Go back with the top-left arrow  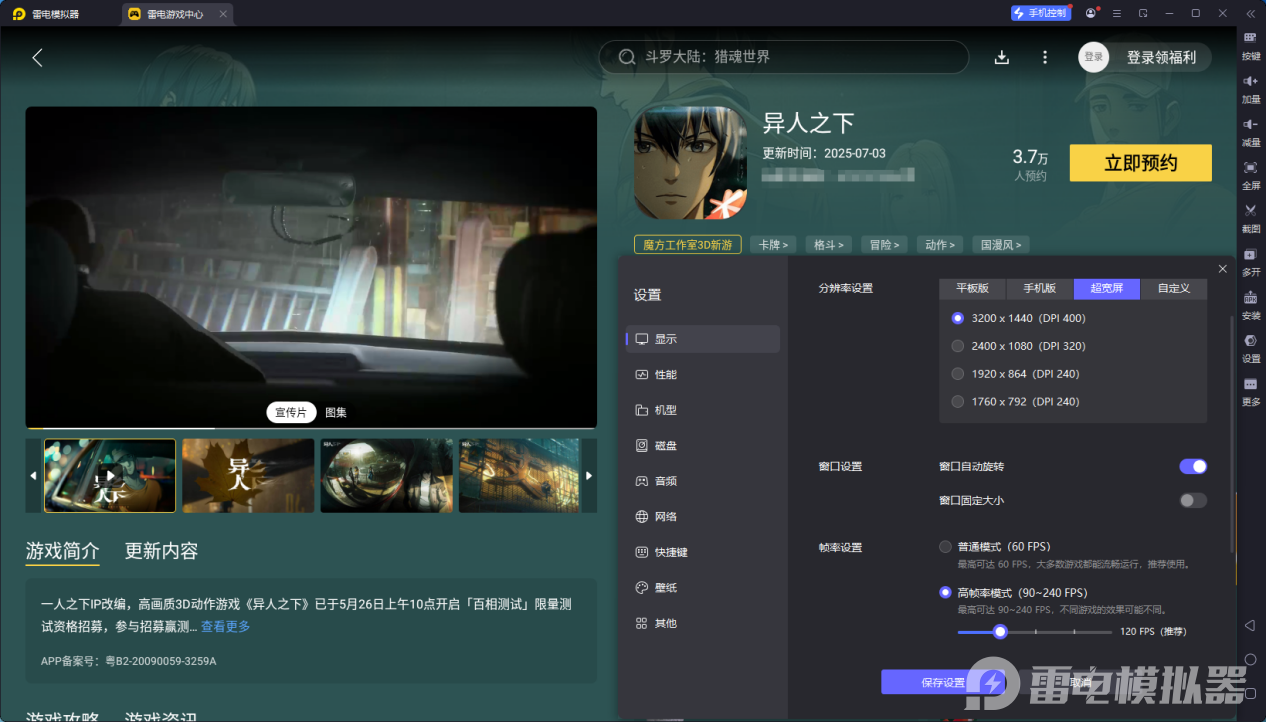pyautogui.click(x=37, y=58)
